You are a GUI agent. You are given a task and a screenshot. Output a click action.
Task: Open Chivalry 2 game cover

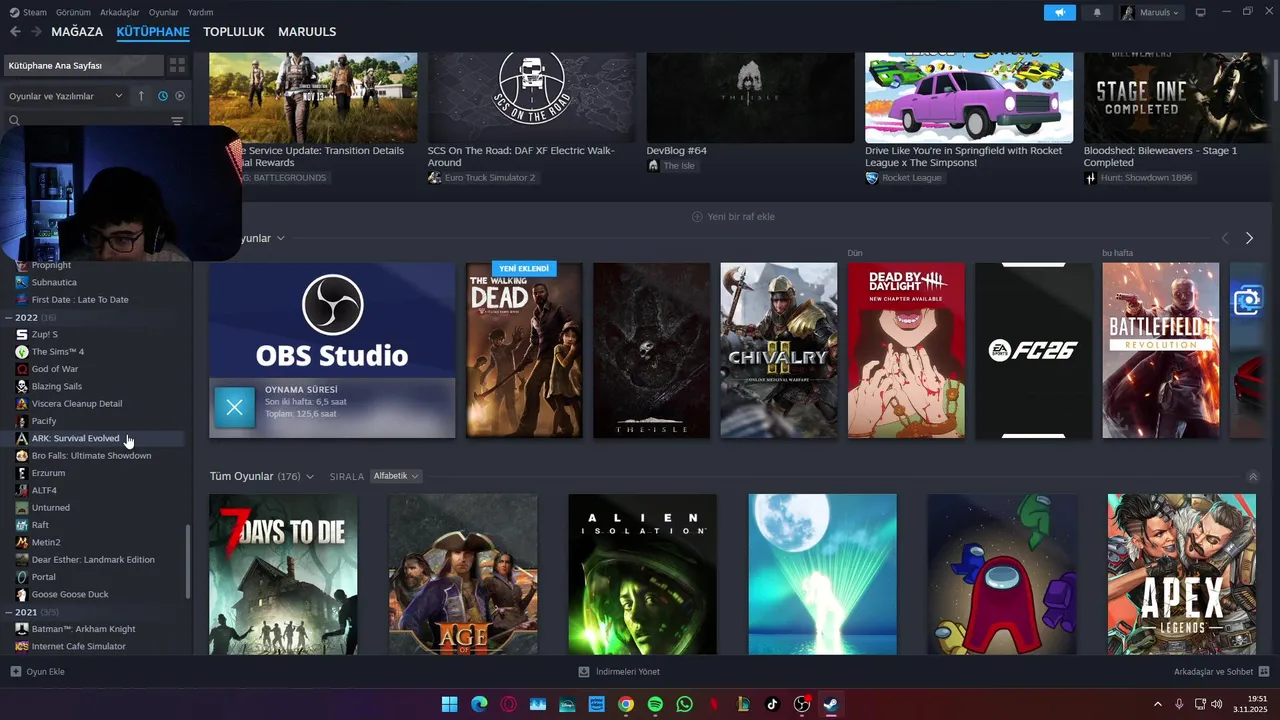(x=779, y=350)
